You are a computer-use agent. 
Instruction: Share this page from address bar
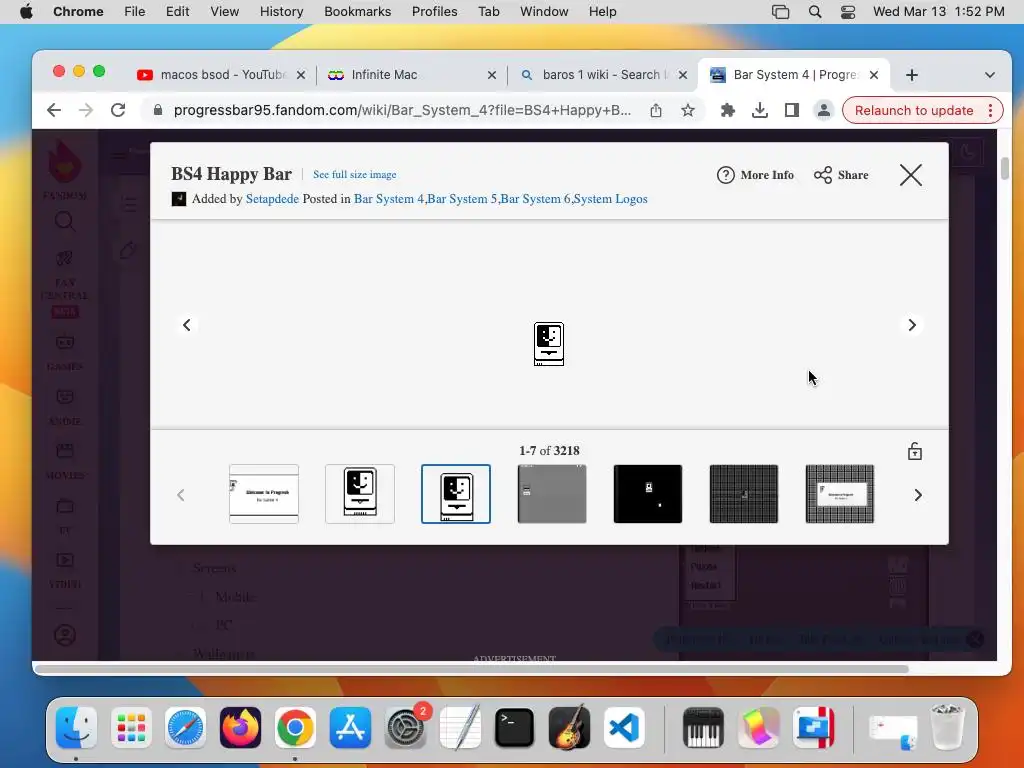coord(656,110)
